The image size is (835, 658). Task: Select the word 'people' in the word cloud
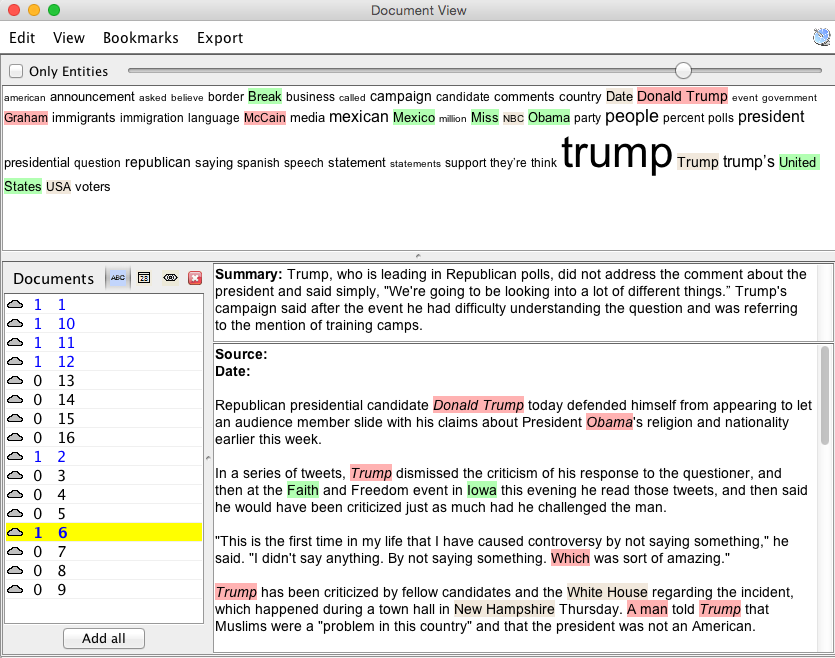click(x=632, y=116)
